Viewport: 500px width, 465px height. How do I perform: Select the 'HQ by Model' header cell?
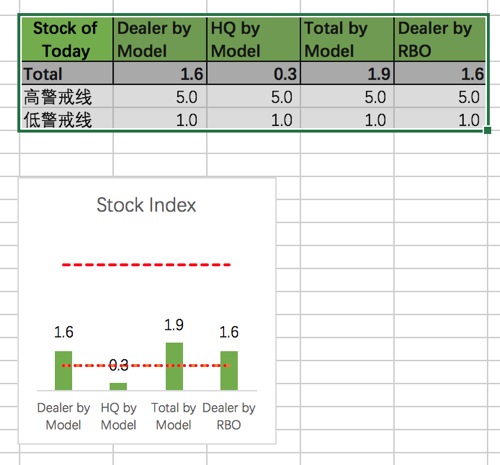254,39
